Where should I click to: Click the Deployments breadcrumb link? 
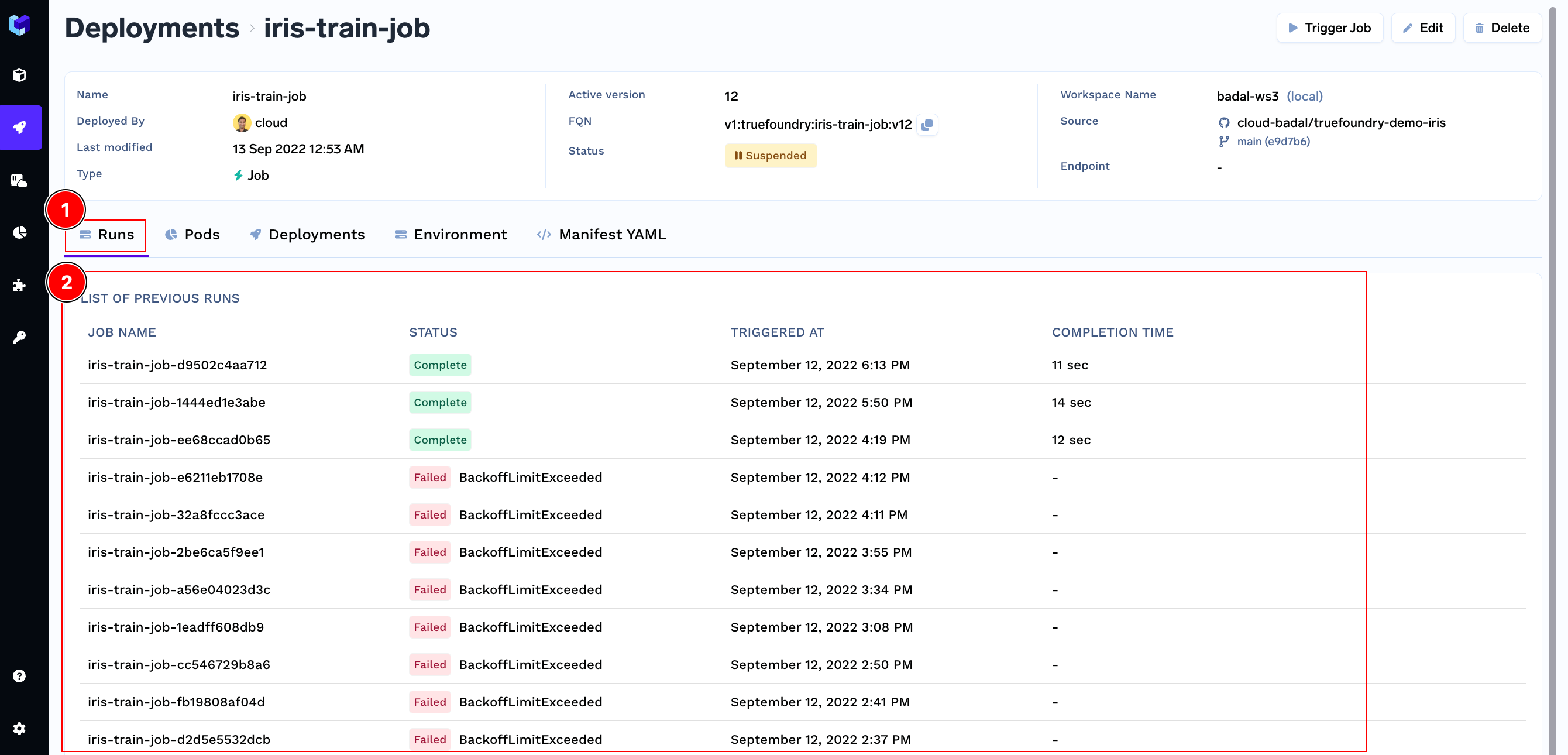[x=152, y=28]
